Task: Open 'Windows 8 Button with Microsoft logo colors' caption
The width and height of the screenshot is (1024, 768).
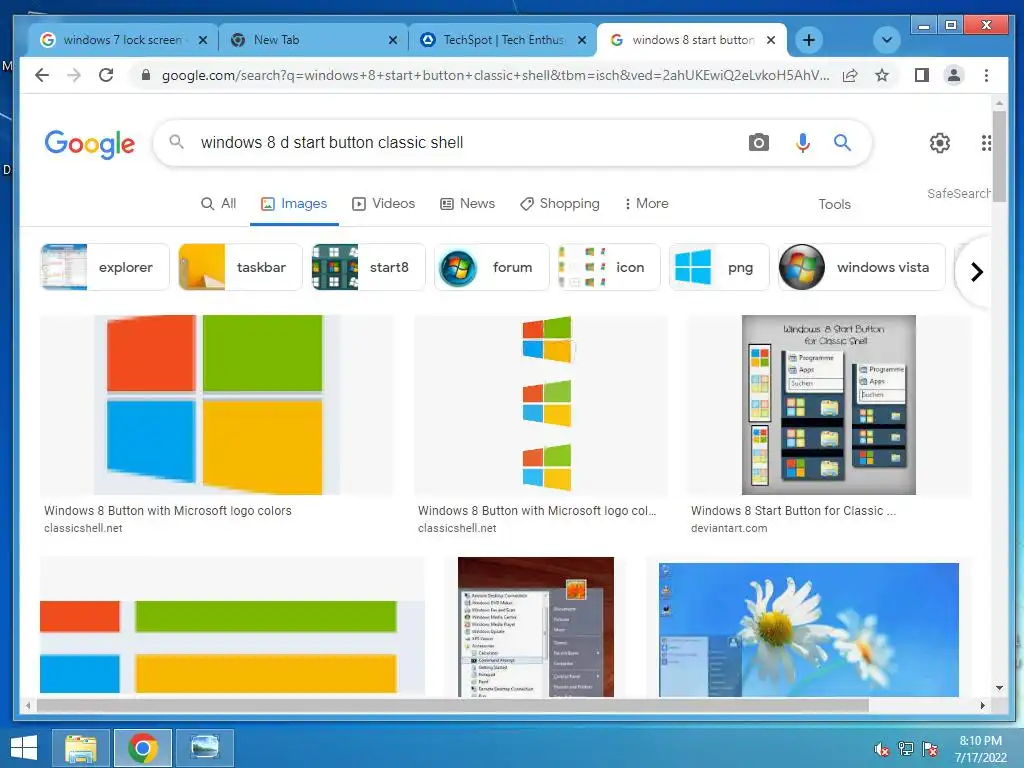Action: click(168, 511)
